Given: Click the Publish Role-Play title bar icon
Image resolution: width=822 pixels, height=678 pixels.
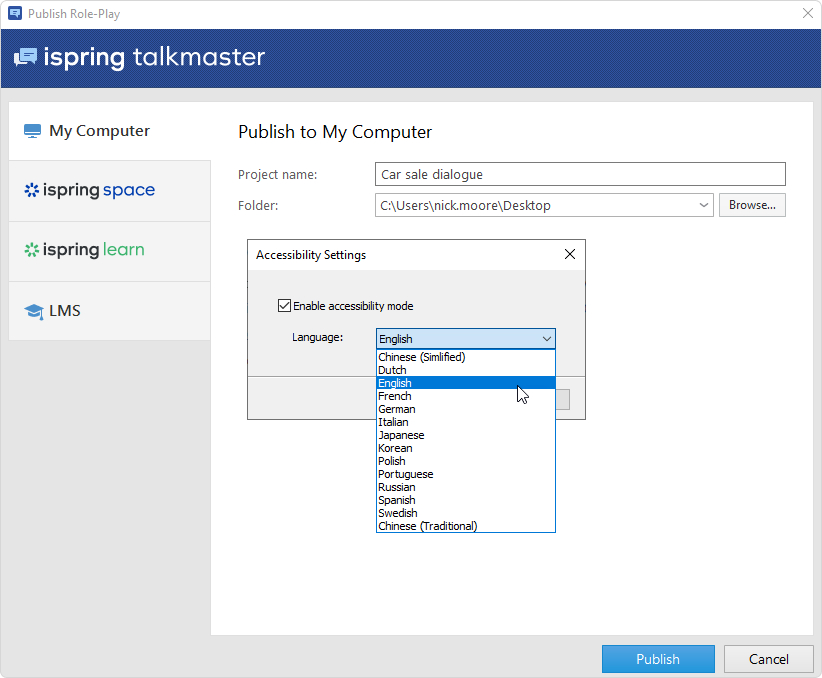Looking at the screenshot, I should [14, 14].
